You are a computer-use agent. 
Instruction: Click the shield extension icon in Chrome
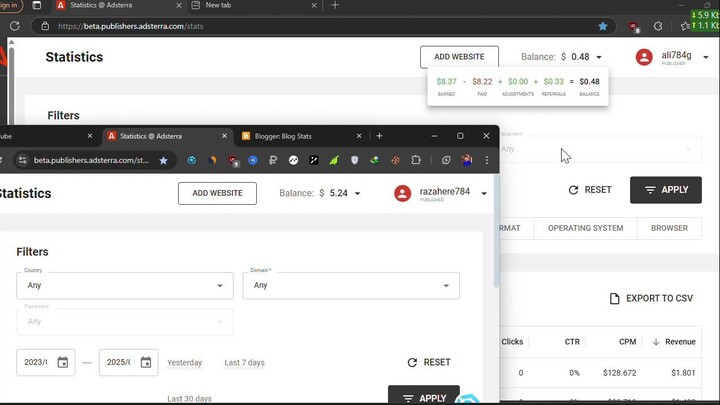[x=354, y=160]
